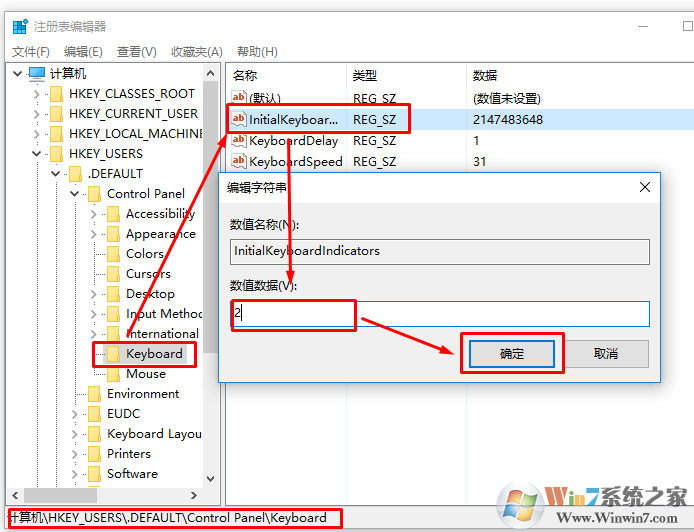Select the HKEY_CURRENT_USER folder icon
694x532 pixels.
pyautogui.click(x=56, y=114)
